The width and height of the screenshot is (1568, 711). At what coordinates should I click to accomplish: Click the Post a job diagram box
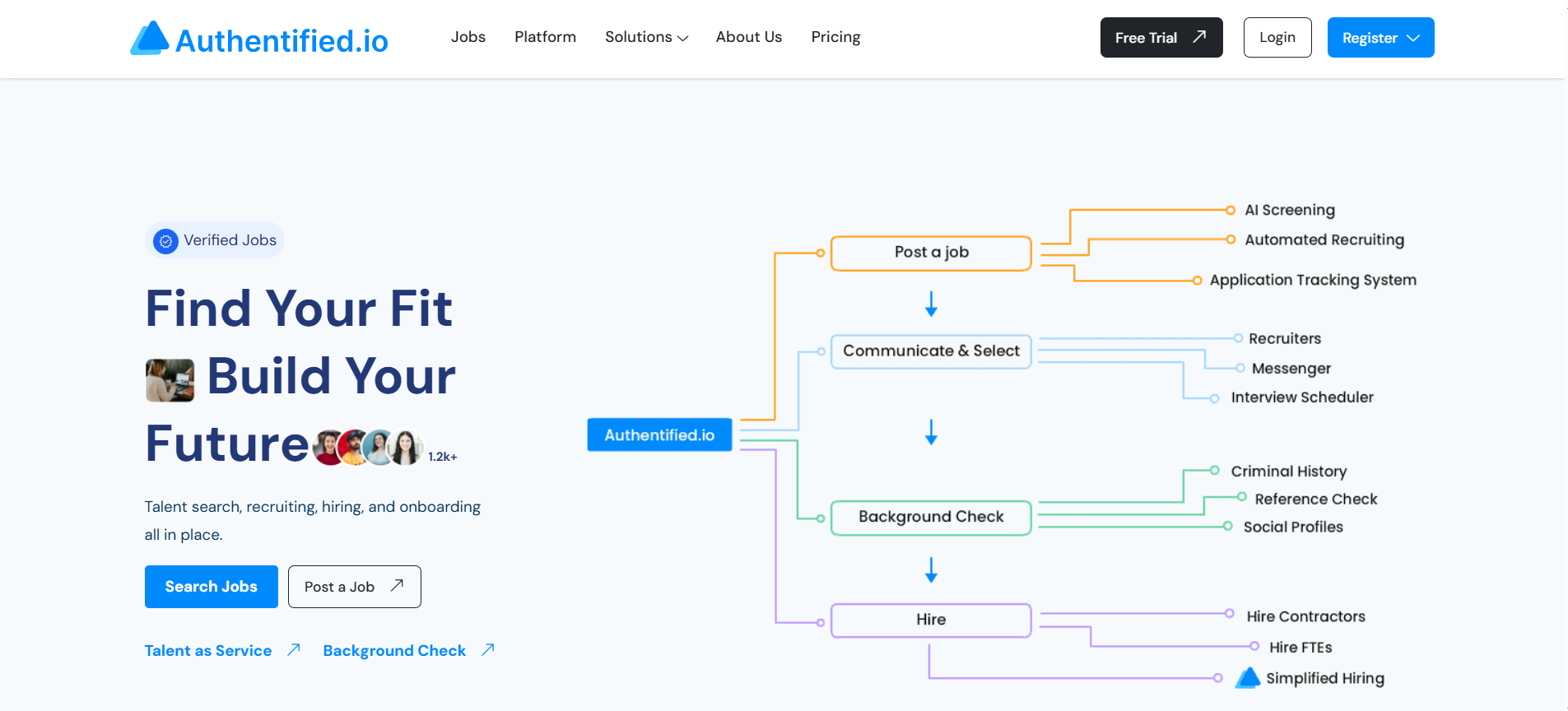pyautogui.click(x=931, y=253)
